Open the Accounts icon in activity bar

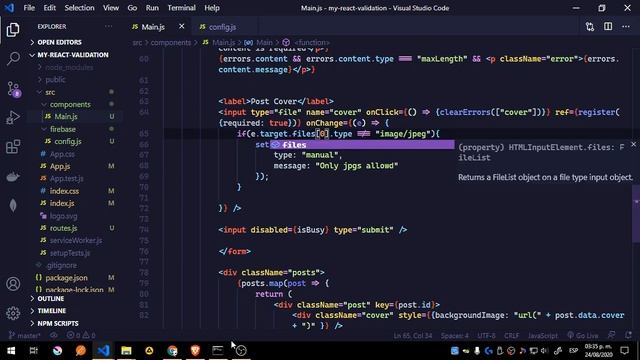click(x=13, y=284)
